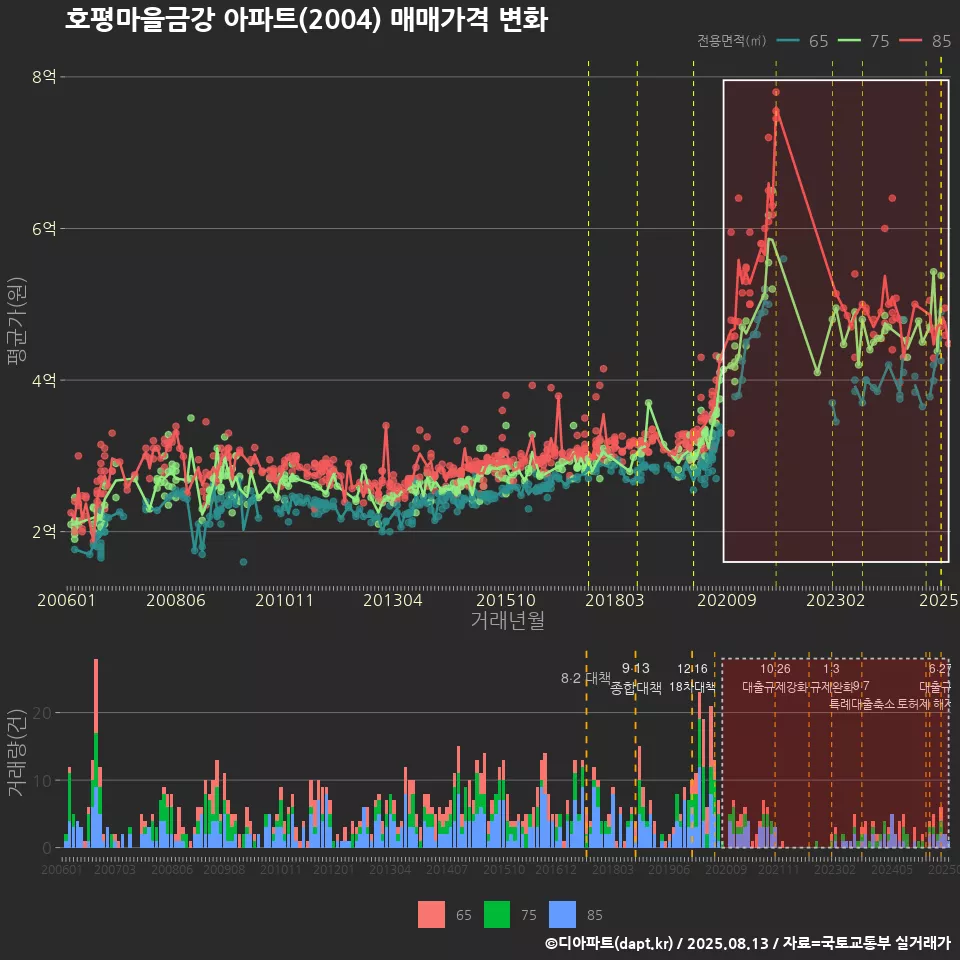
Task: Click the 8억 y-axis label
Action: tap(44, 77)
